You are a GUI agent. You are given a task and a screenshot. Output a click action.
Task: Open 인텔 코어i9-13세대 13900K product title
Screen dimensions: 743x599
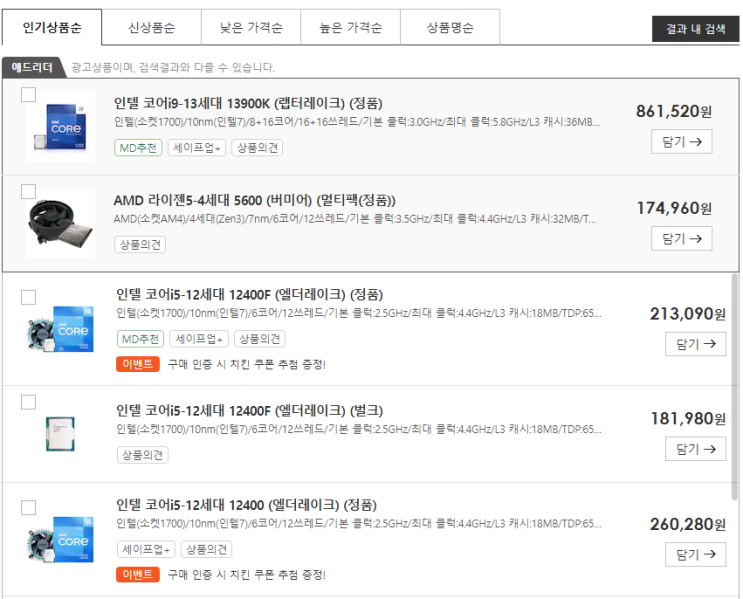point(248,103)
